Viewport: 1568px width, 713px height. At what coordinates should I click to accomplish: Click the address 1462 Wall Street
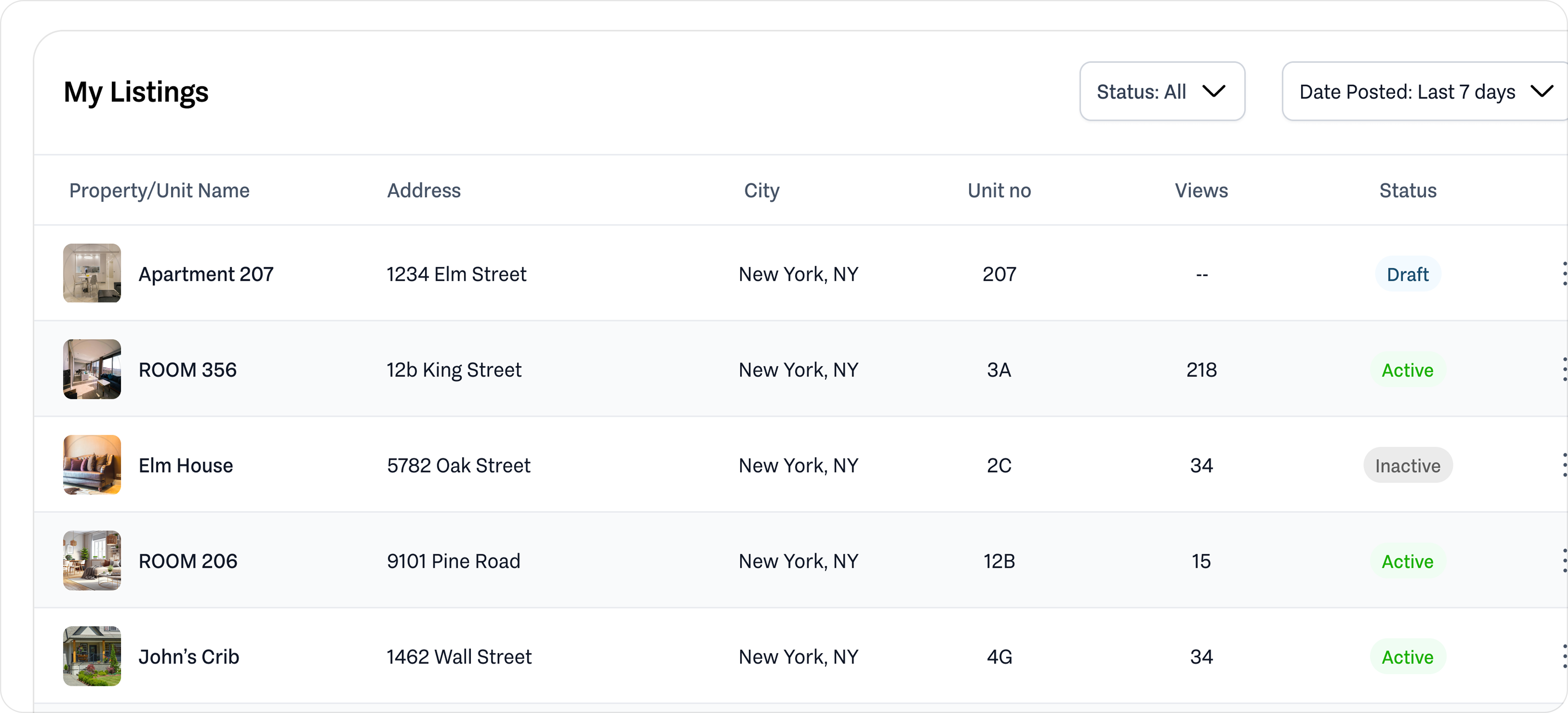click(460, 656)
